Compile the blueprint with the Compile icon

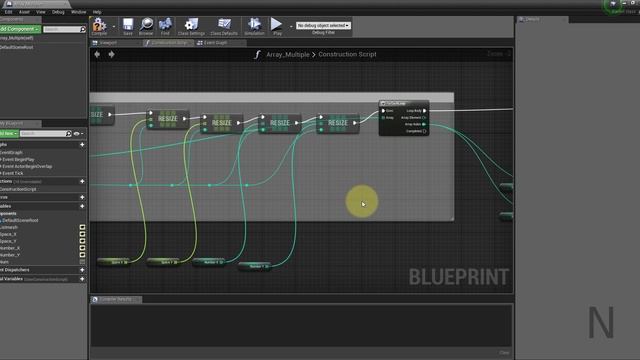99,25
